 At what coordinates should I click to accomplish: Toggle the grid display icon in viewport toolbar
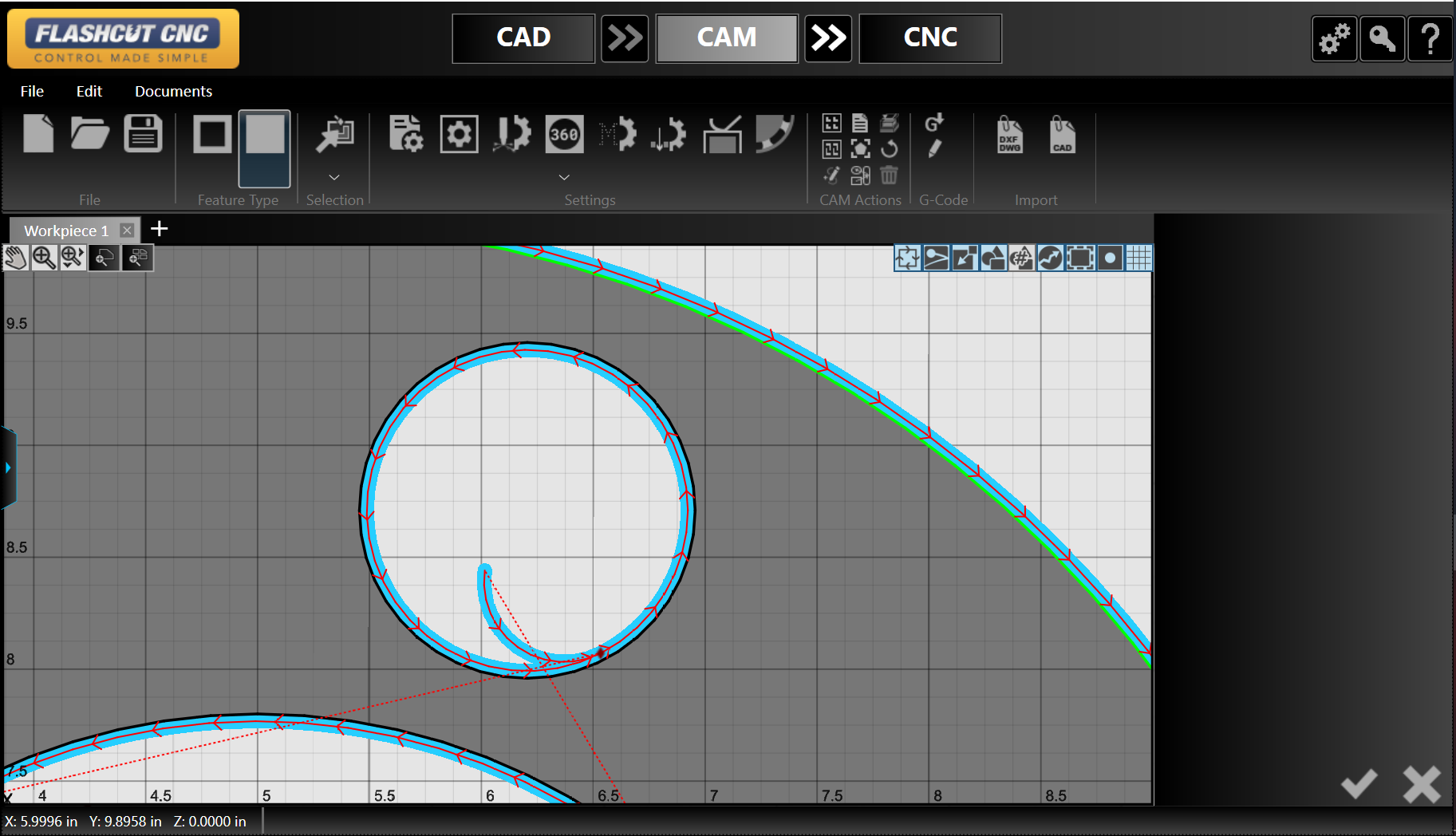1138,258
